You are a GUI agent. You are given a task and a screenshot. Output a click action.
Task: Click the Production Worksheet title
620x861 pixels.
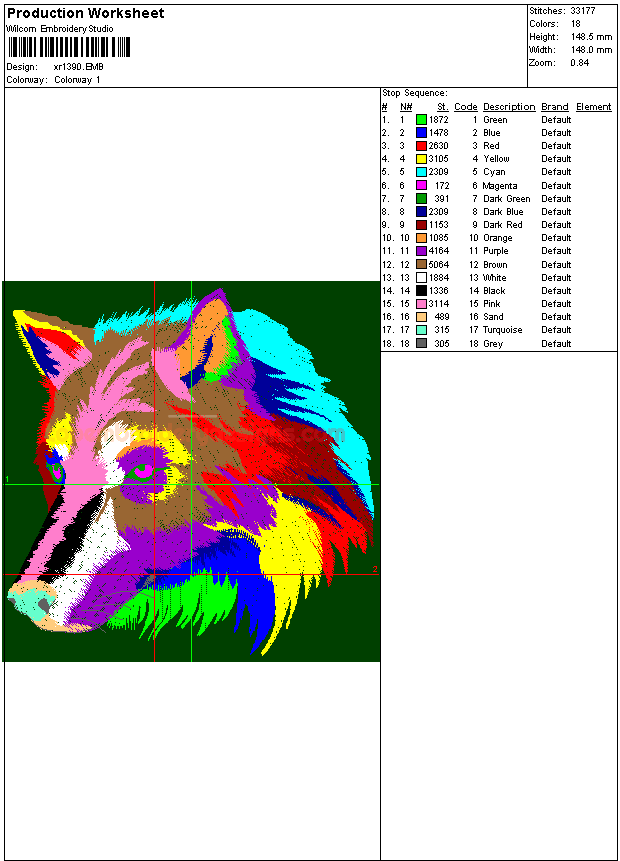85,14
